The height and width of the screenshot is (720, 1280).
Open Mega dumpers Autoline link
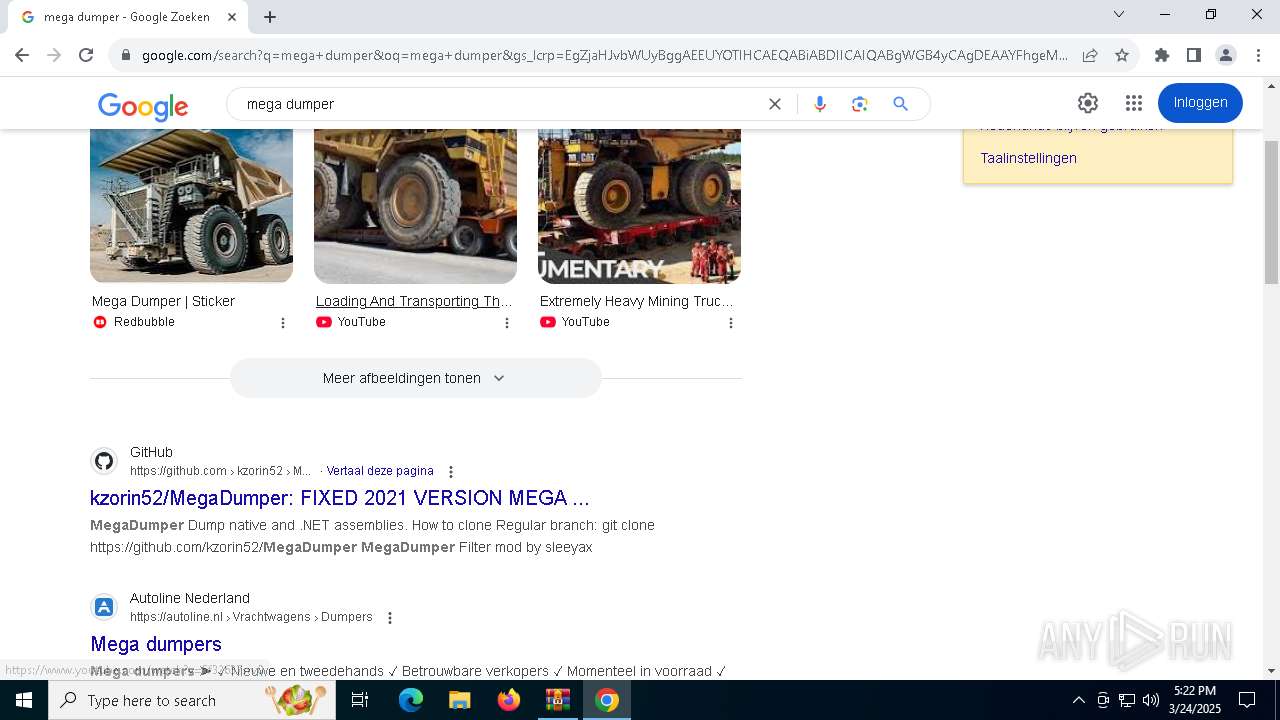[156, 644]
